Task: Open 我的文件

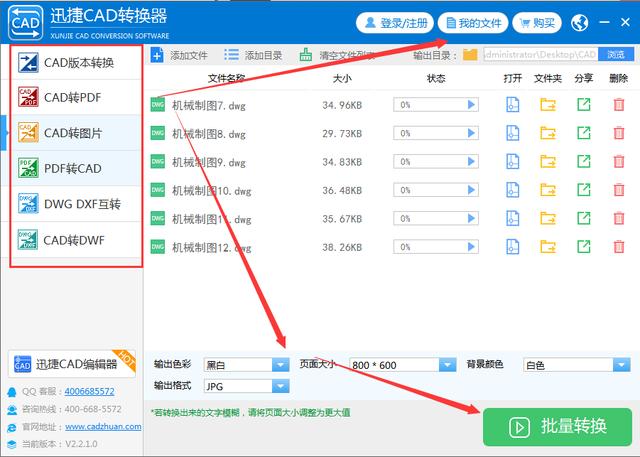Action: [x=473, y=23]
